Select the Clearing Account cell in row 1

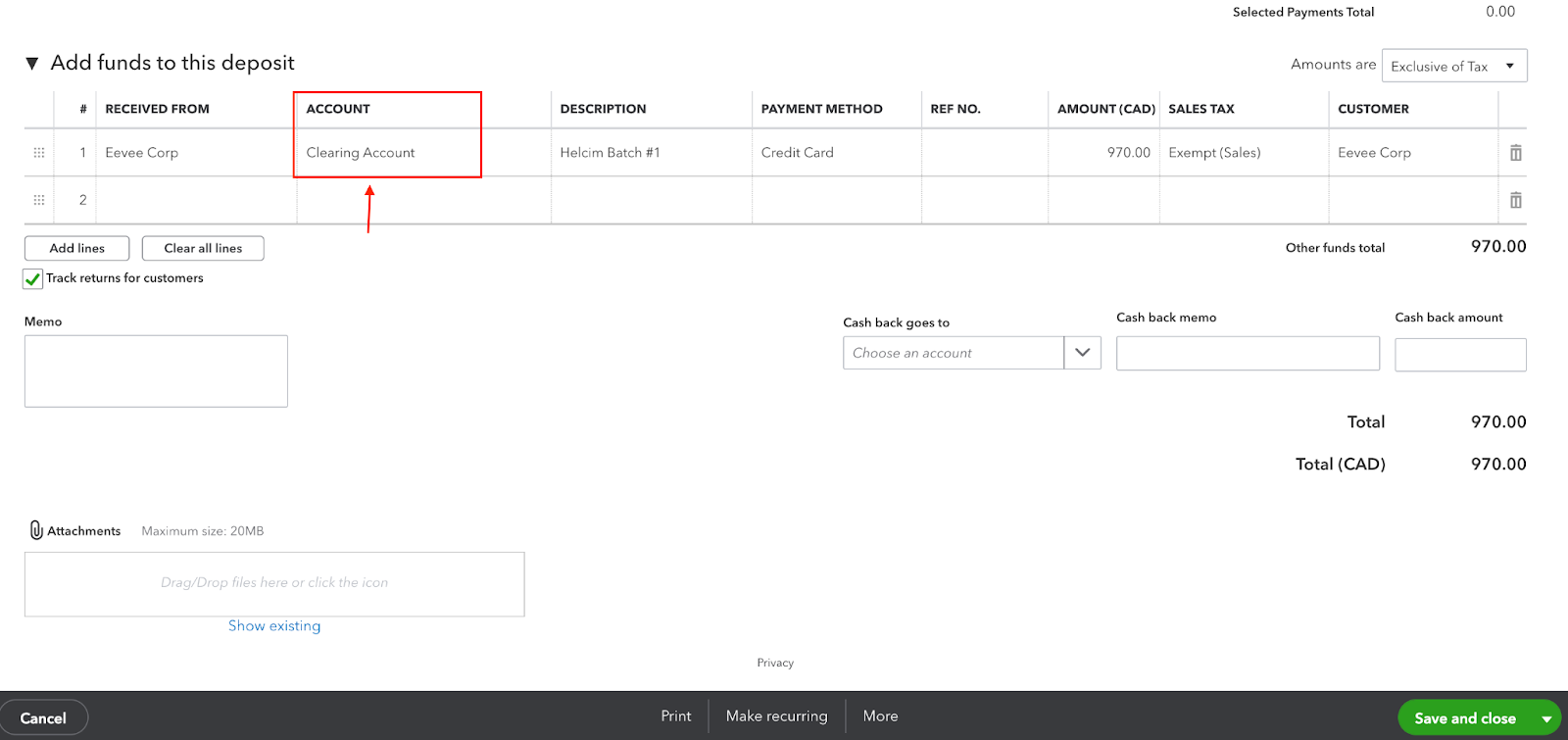[423, 153]
